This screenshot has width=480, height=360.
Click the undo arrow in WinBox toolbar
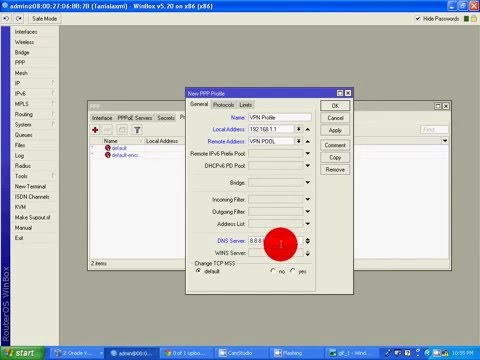pos(6,19)
